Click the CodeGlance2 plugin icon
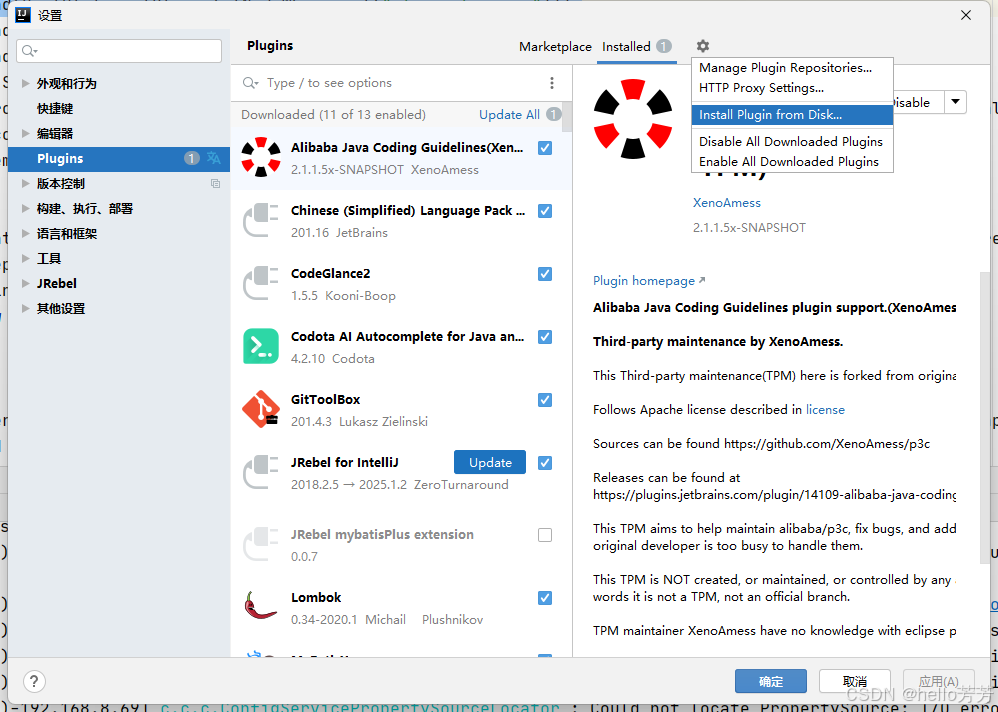Viewport: 998px width, 712px height. point(261,283)
